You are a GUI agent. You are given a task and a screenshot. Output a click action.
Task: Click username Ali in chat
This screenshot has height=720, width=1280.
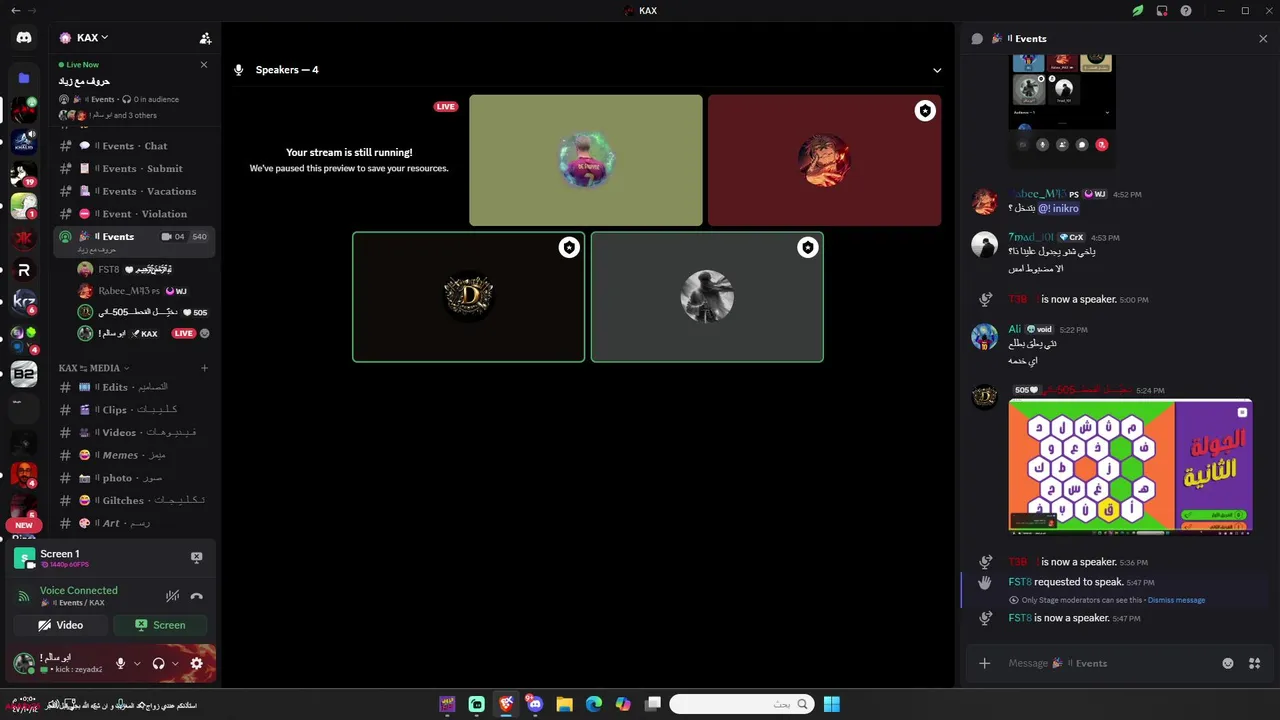click(x=1014, y=329)
